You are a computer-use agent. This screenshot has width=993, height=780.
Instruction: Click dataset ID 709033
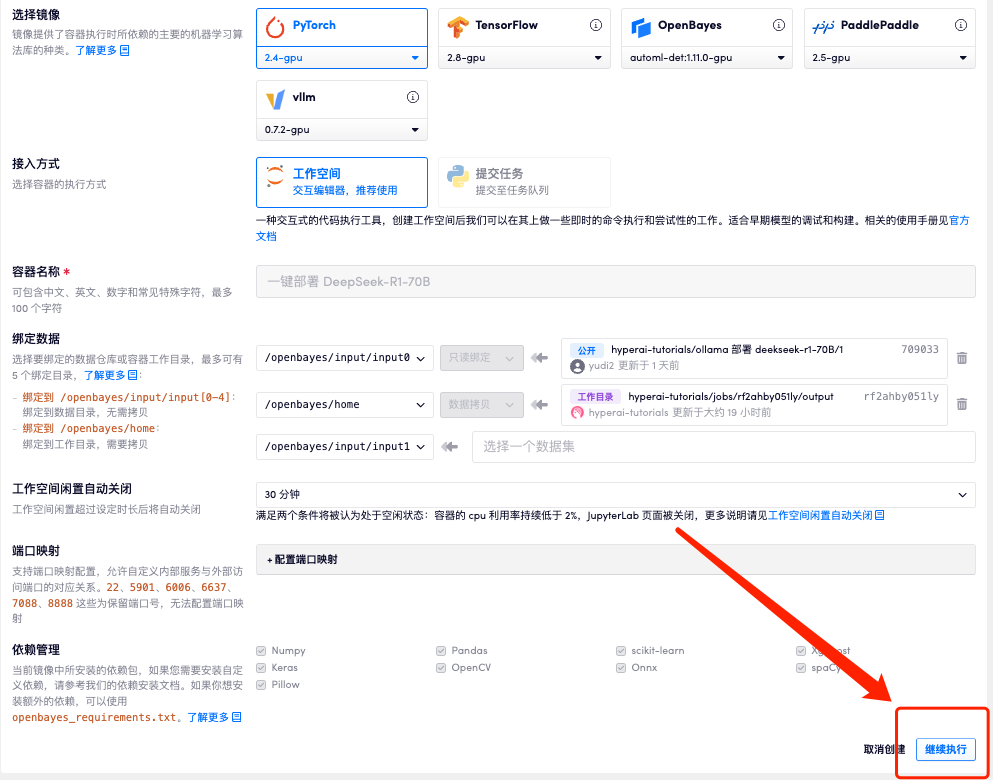point(920,349)
